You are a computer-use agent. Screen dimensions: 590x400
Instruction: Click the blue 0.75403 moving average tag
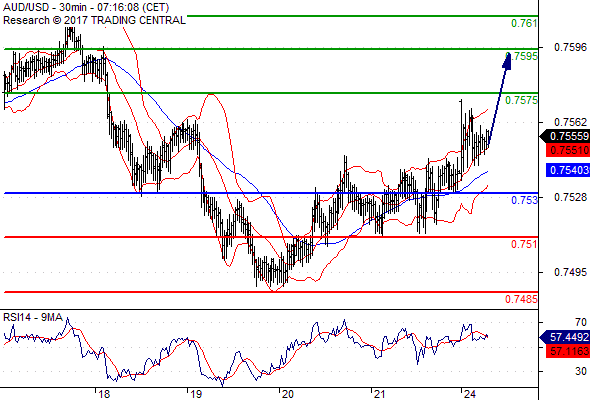point(568,170)
